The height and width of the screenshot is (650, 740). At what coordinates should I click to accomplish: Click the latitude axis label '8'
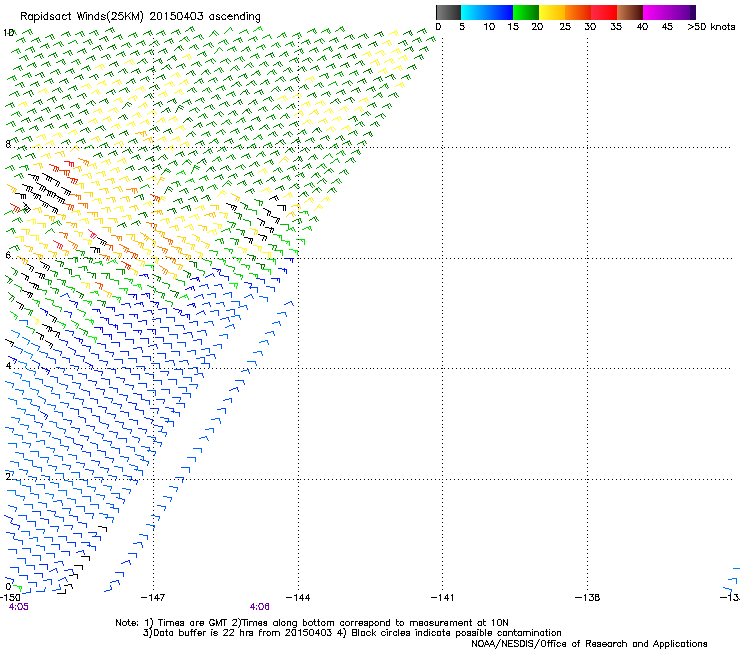point(8,144)
